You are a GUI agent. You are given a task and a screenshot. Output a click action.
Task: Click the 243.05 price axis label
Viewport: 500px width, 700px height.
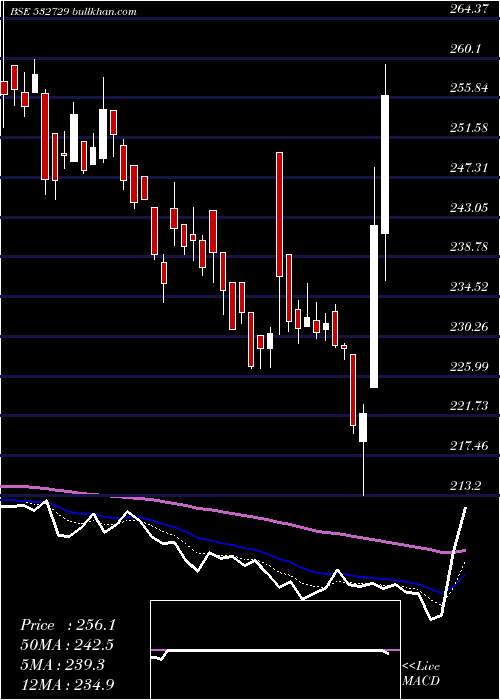469,208
